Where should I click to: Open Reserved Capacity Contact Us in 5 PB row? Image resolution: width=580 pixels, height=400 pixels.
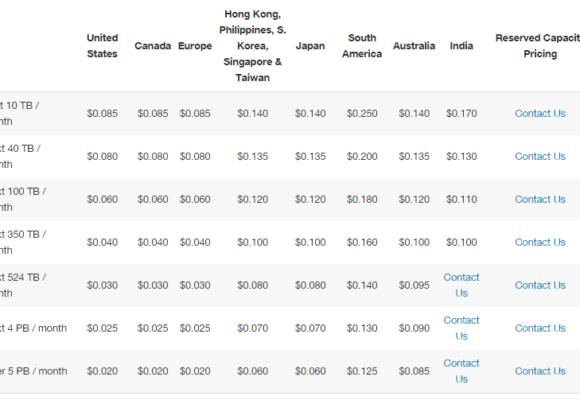(x=540, y=371)
